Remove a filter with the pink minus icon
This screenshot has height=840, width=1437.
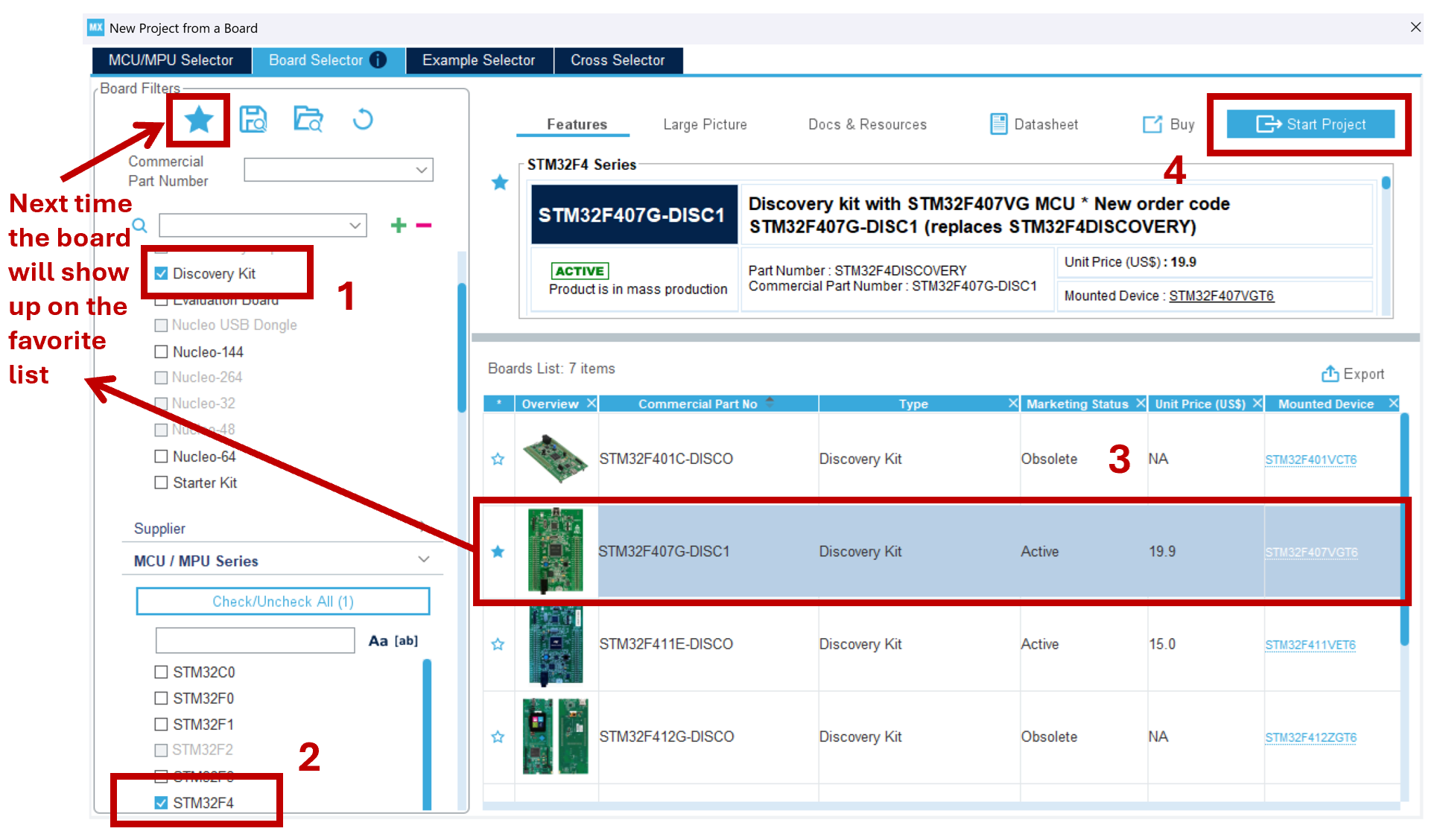[424, 225]
